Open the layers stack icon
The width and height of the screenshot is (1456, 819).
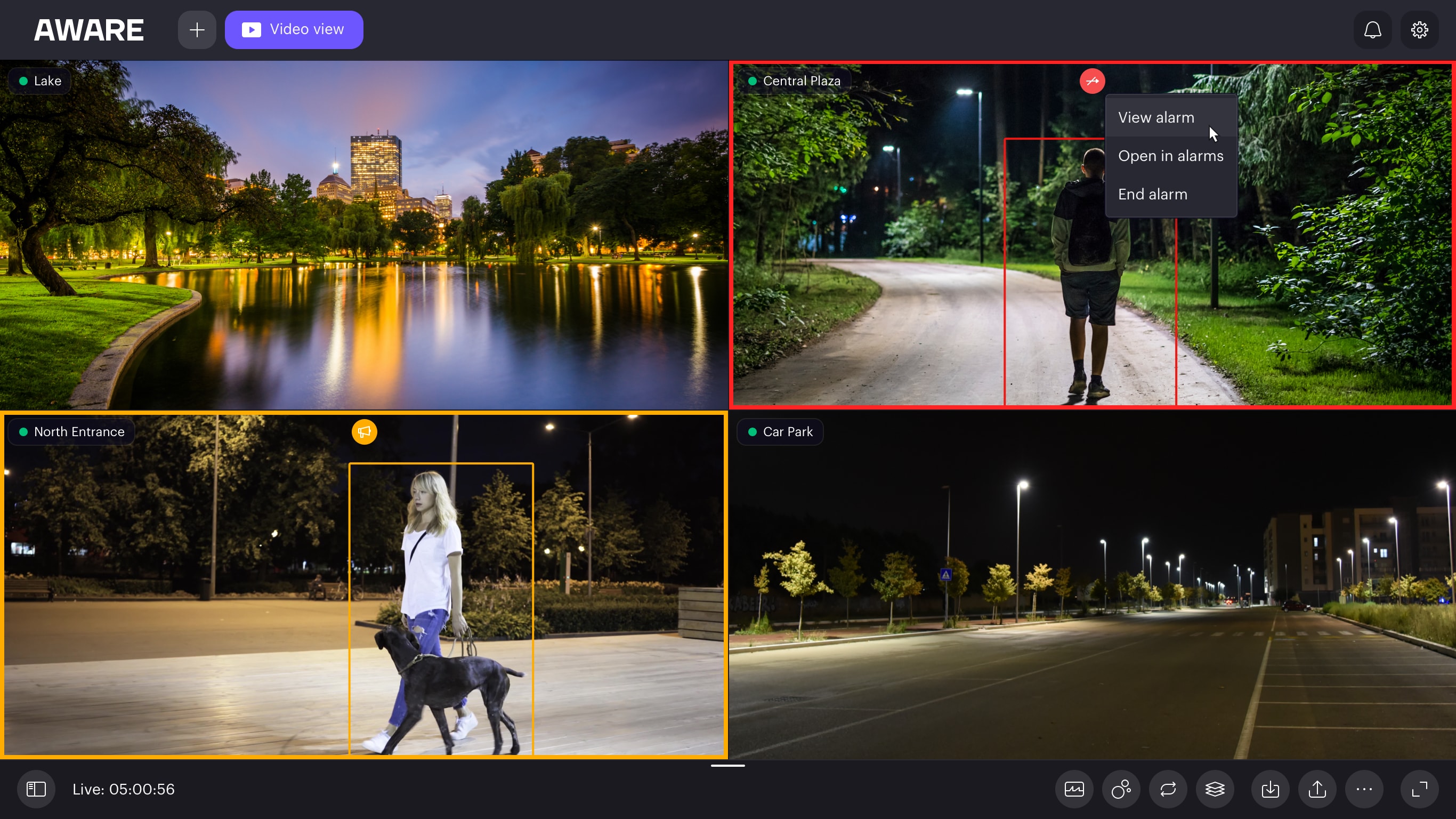point(1215,789)
